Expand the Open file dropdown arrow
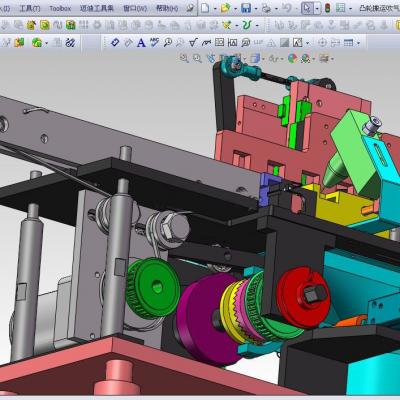The height and width of the screenshot is (400, 400). 236,8
